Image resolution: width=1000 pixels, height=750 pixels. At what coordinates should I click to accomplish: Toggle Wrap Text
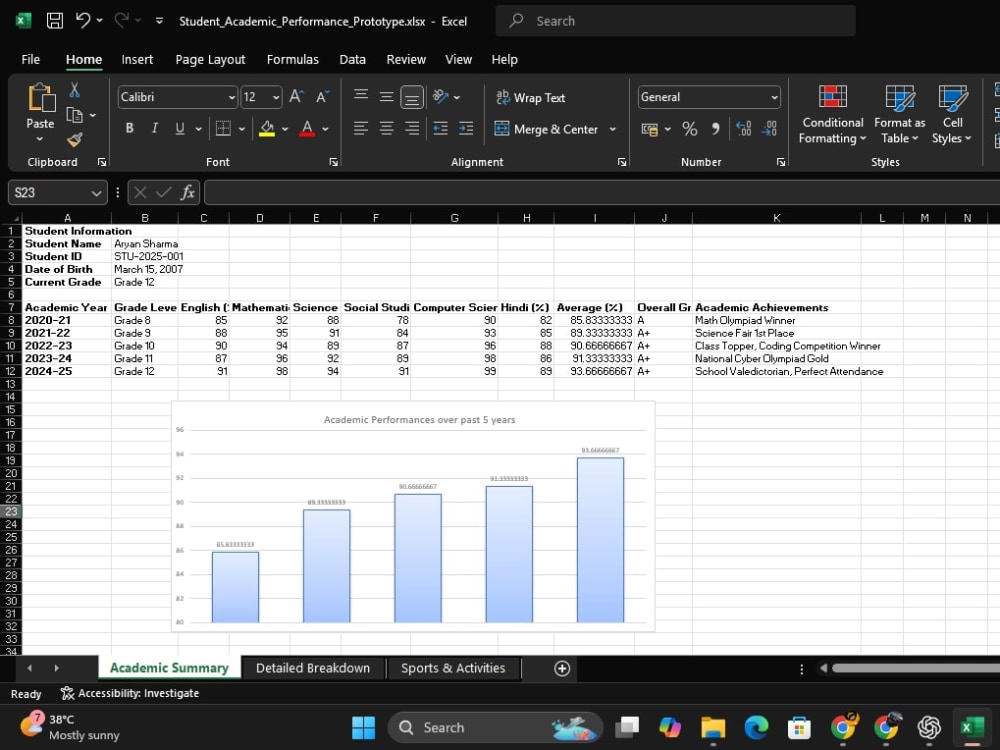pyautogui.click(x=531, y=98)
